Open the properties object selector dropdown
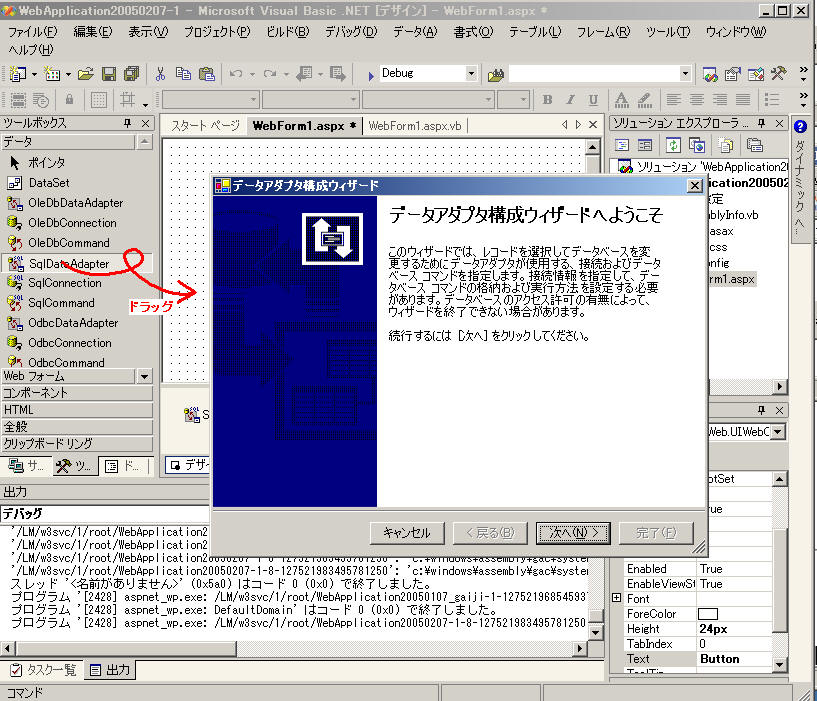The width and height of the screenshot is (817, 701). (x=778, y=432)
